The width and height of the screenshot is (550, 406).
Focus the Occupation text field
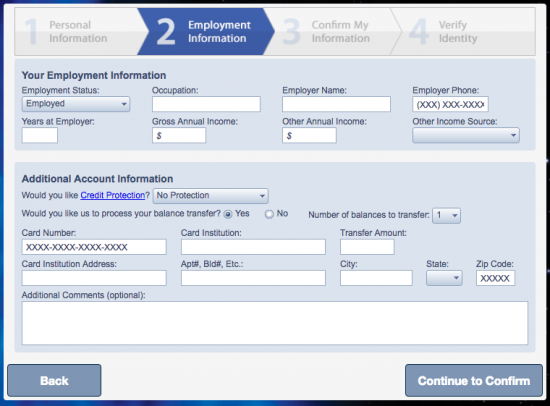point(206,104)
